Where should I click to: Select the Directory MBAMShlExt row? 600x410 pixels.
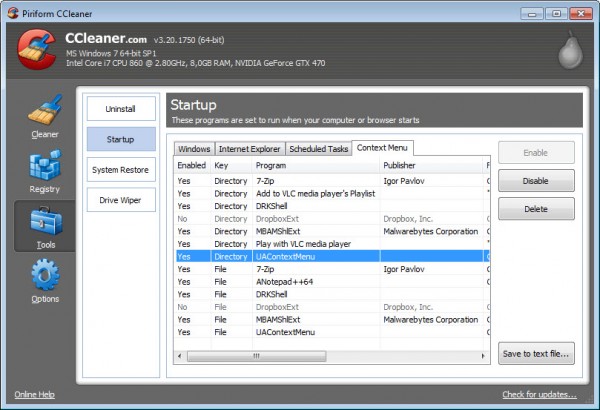tap(332, 231)
